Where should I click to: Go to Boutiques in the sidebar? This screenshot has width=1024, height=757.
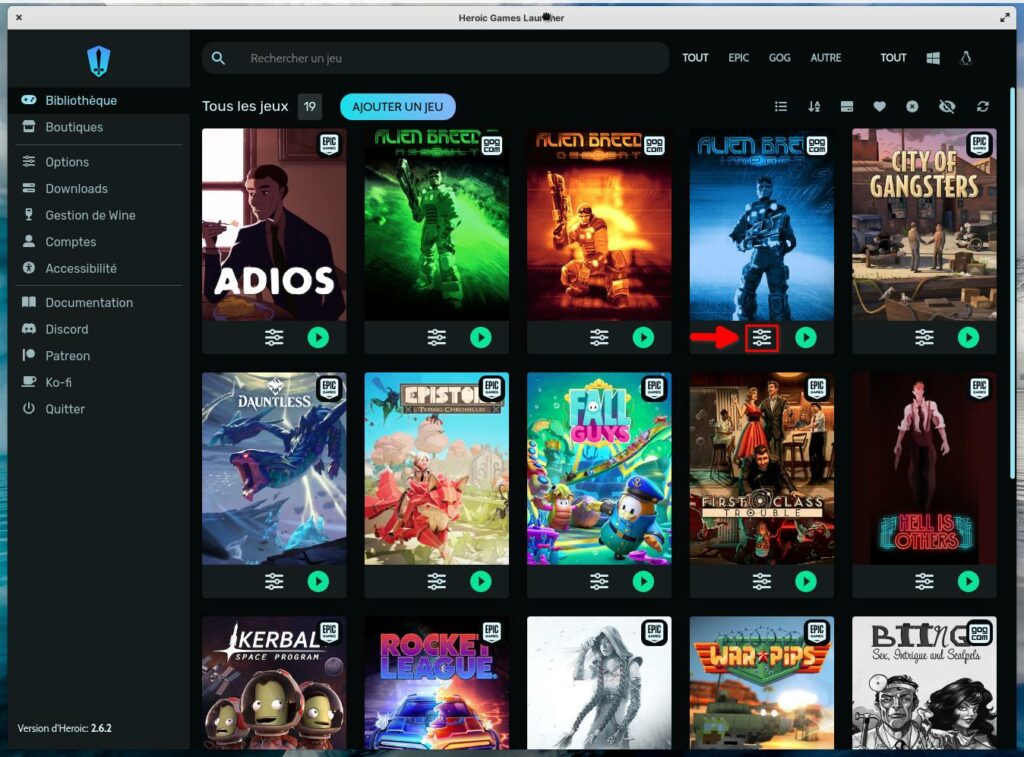(74, 127)
